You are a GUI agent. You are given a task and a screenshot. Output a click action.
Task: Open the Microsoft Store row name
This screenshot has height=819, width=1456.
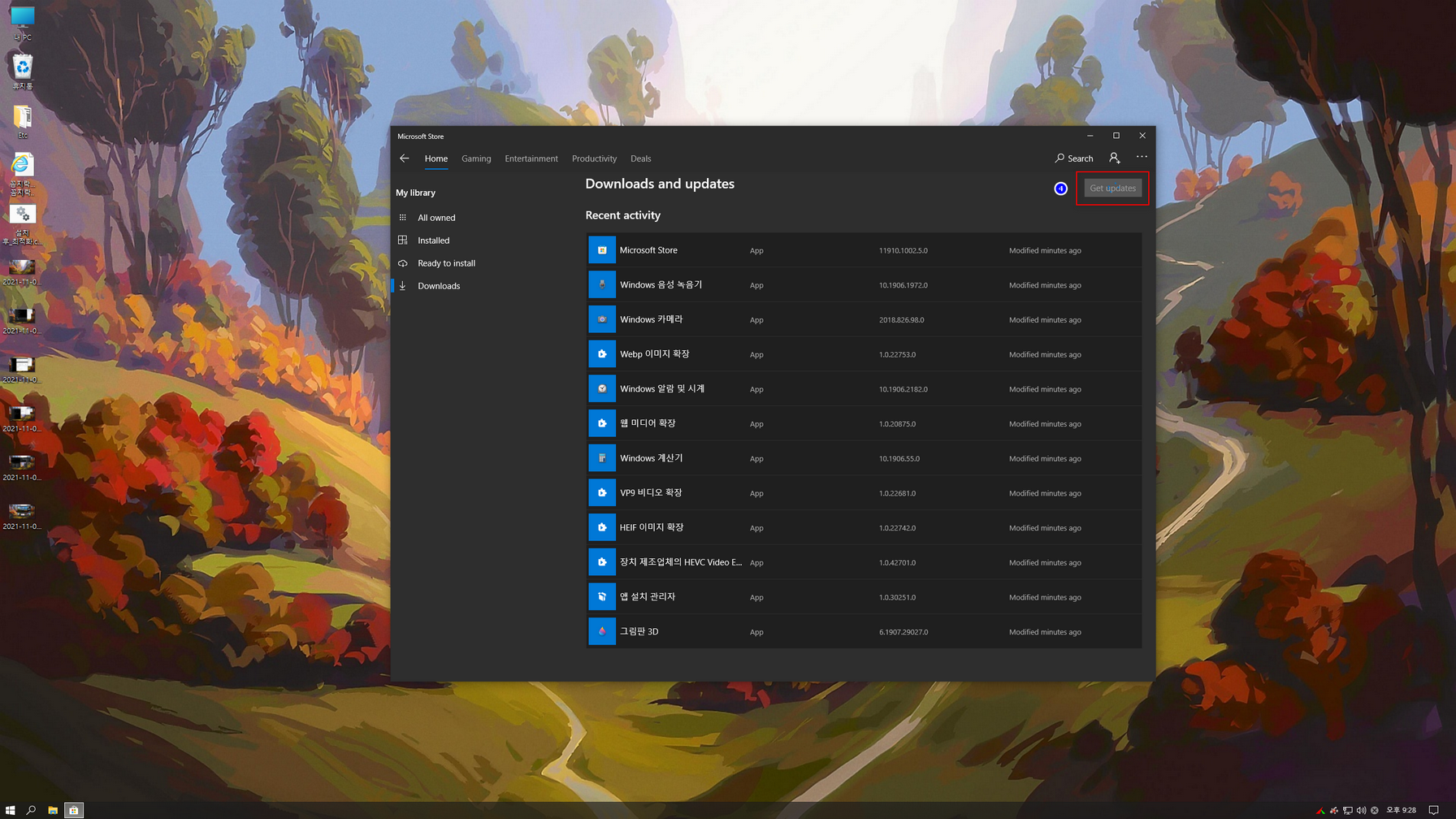(648, 250)
